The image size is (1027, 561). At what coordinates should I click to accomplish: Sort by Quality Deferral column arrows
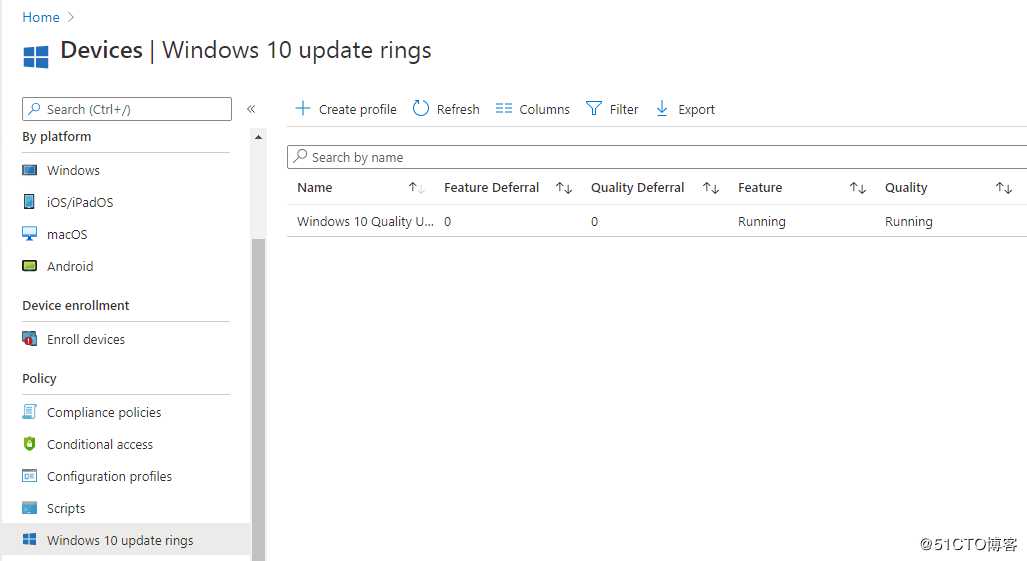[x=711, y=188]
